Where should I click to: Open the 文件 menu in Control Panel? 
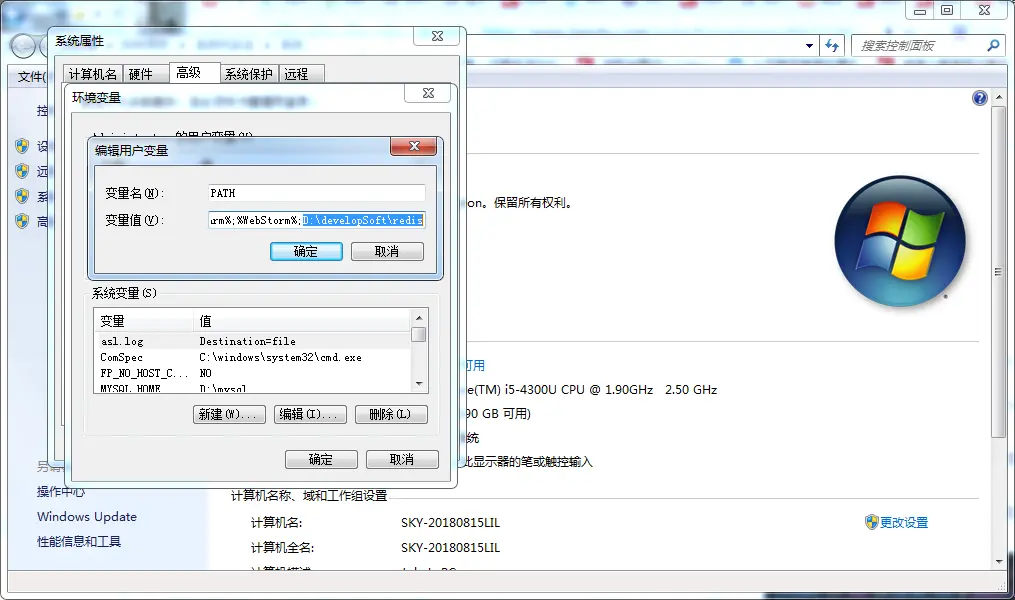tap(31, 76)
